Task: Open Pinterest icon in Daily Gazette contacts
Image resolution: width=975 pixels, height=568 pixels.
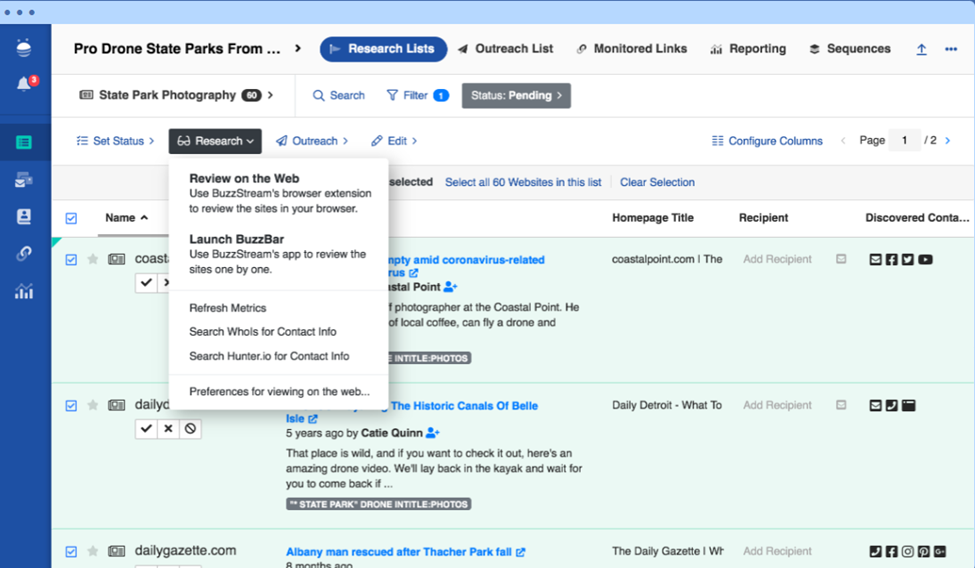Action: [x=924, y=551]
